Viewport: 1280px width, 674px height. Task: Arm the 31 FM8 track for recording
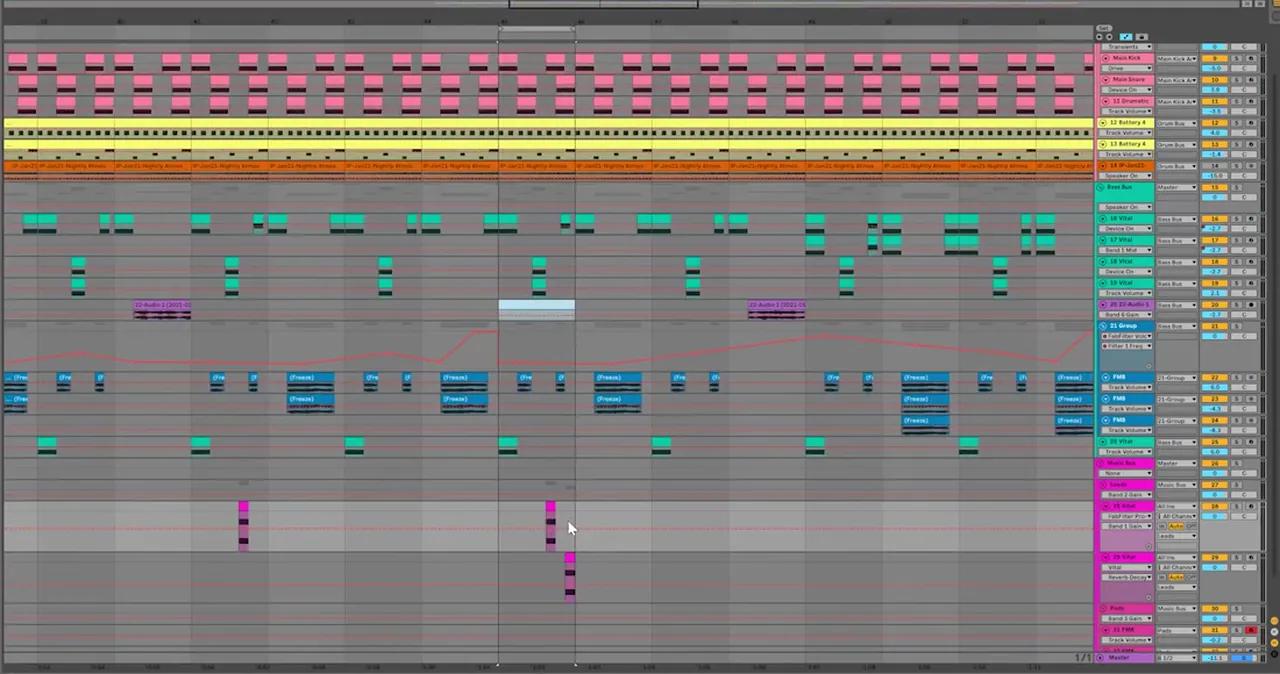coord(1250,630)
